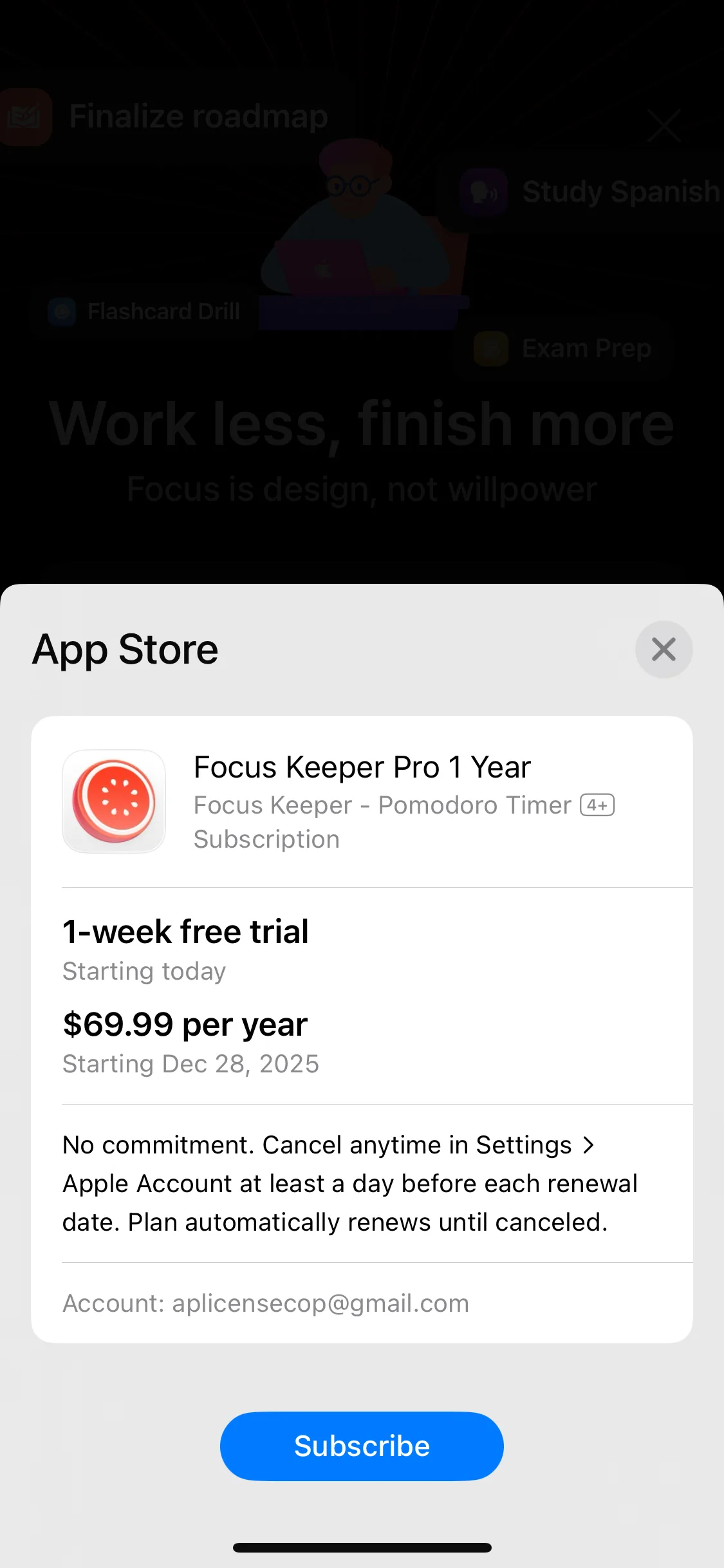Tap the Focus Keeper tomato app icon
Image resolution: width=724 pixels, height=1568 pixels.
pyautogui.click(x=114, y=801)
